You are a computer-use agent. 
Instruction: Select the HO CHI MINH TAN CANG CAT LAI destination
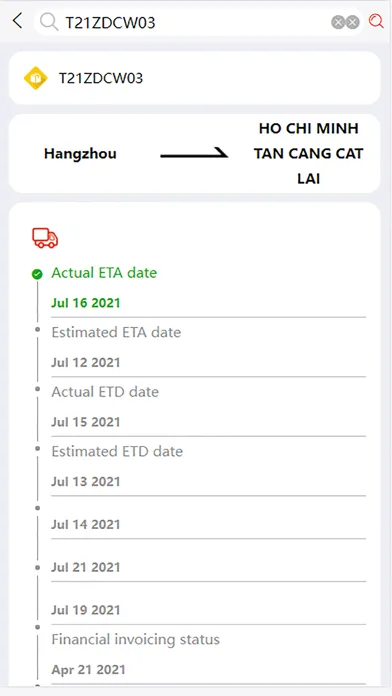point(309,154)
